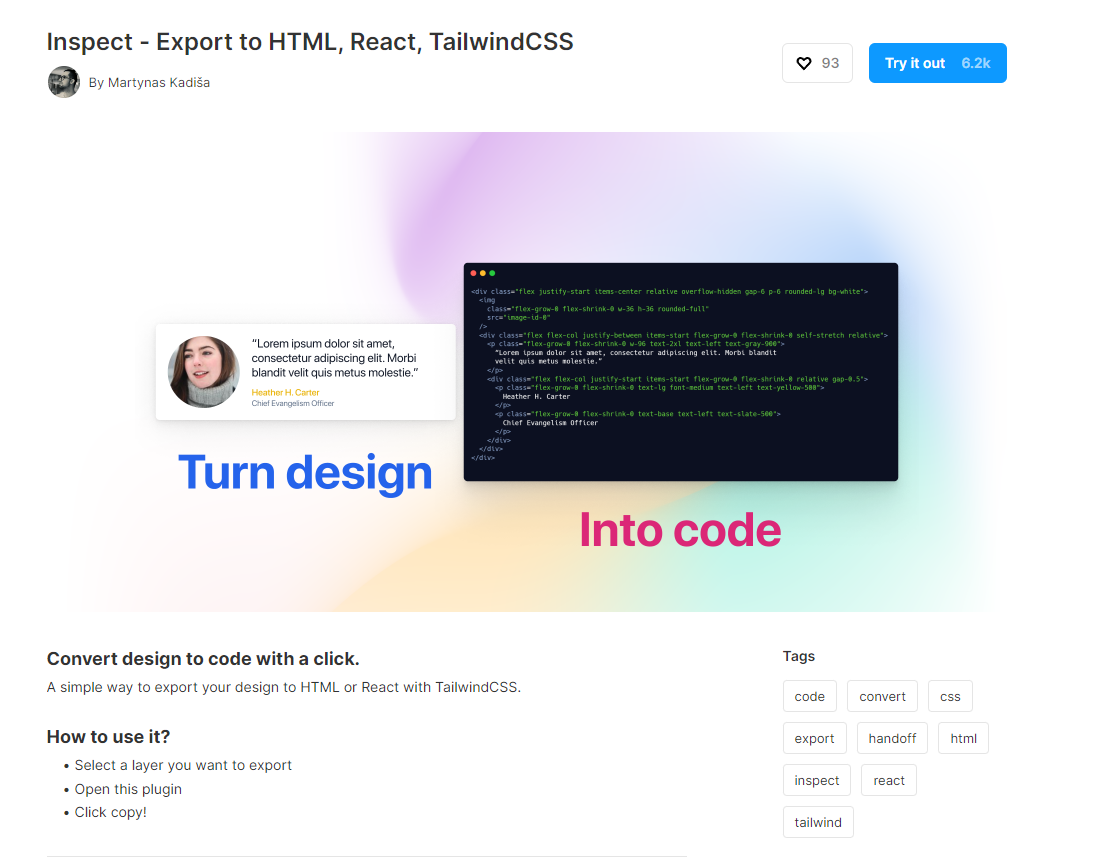Select the export tag

point(814,738)
